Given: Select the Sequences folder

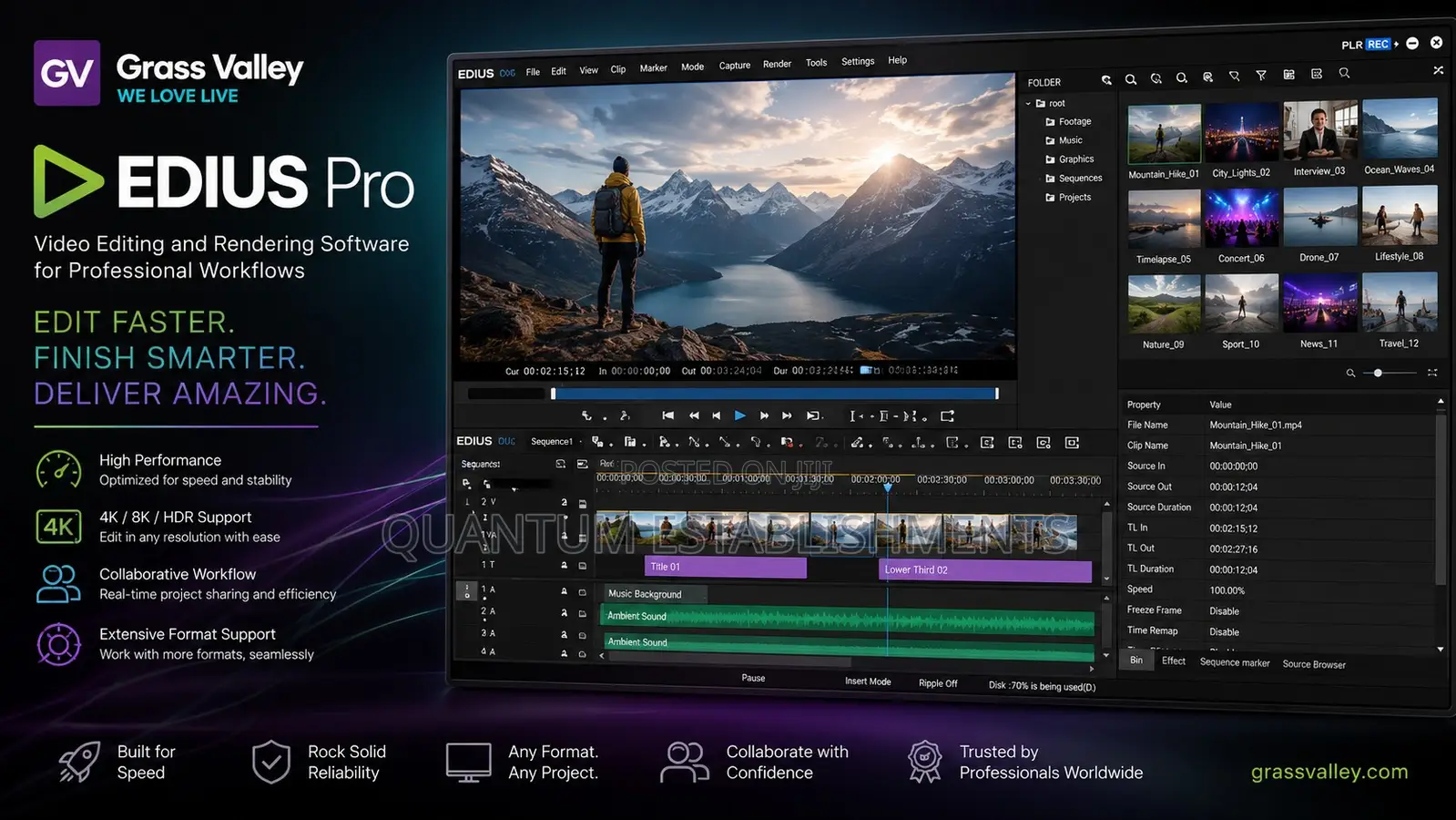Looking at the screenshot, I should coord(1074,179).
